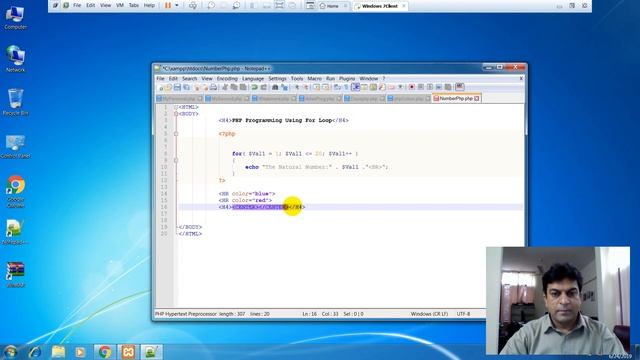Click the New file icon in Notepad++ toolbar
This screenshot has width=640, height=360.
[161, 87]
